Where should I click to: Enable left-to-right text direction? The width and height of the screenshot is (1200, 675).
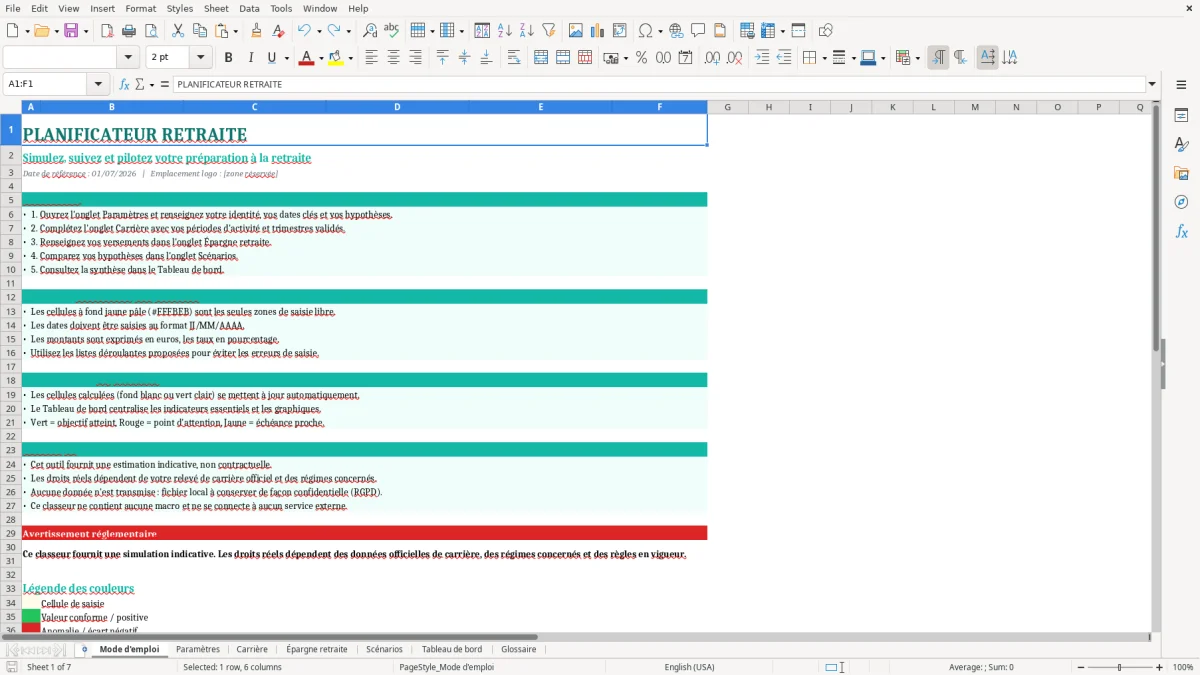(938, 58)
